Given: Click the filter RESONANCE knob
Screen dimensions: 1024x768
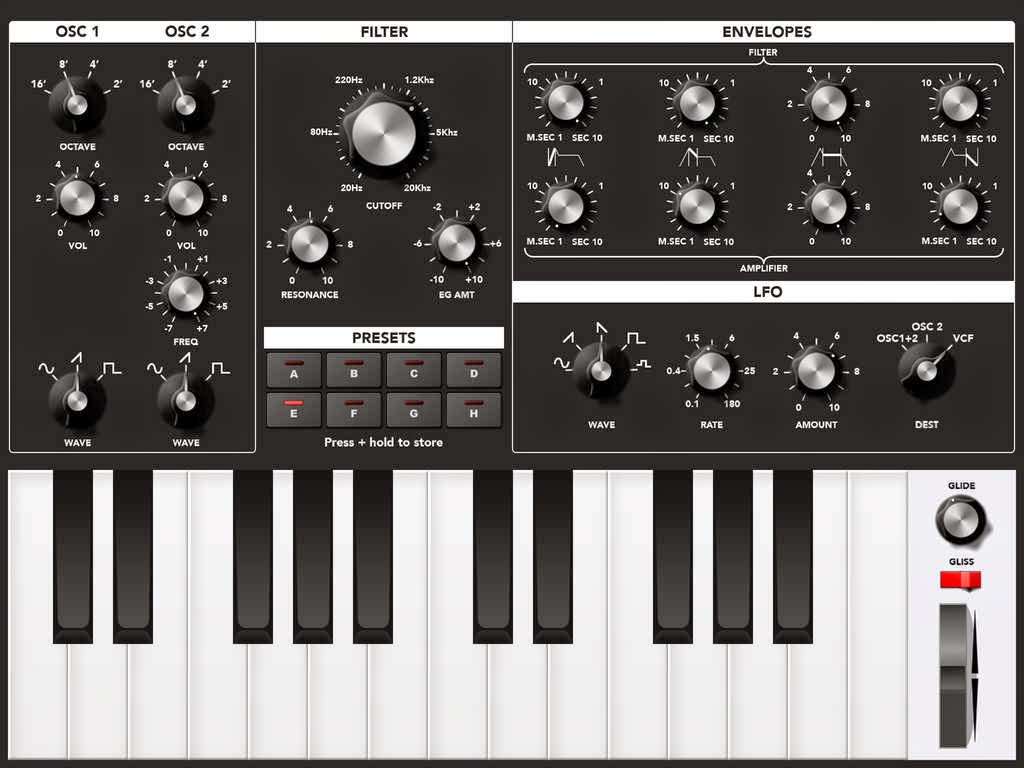Looking at the screenshot, I should (x=310, y=244).
